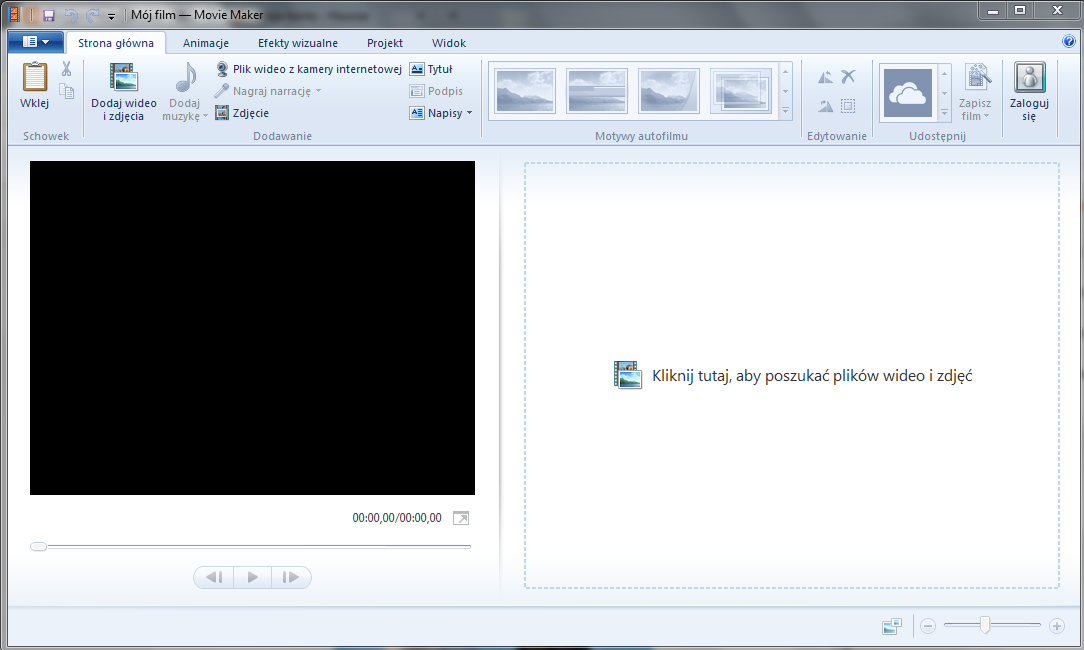Image resolution: width=1084 pixels, height=650 pixels.
Task: Click the Wklej (Paste) clipboard icon
Action: point(35,77)
